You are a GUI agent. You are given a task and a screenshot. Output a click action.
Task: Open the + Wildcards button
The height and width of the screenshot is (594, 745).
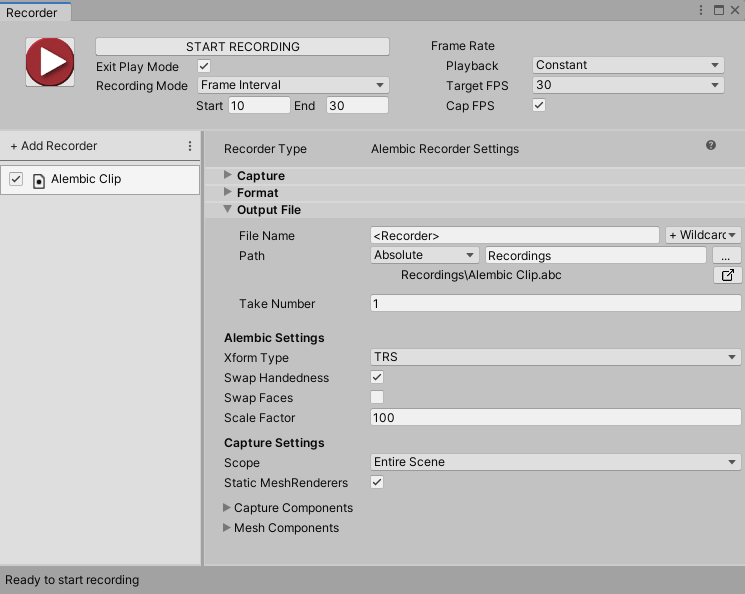(x=703, y=236)
